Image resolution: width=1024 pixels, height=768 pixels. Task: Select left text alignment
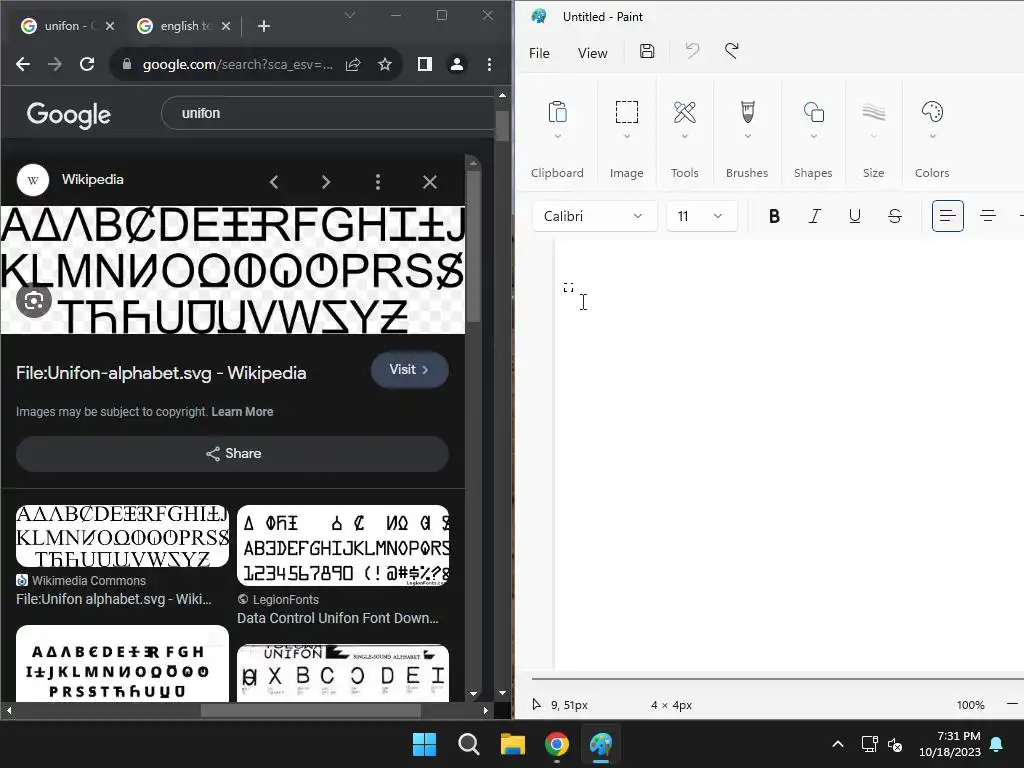click(948, 216)
